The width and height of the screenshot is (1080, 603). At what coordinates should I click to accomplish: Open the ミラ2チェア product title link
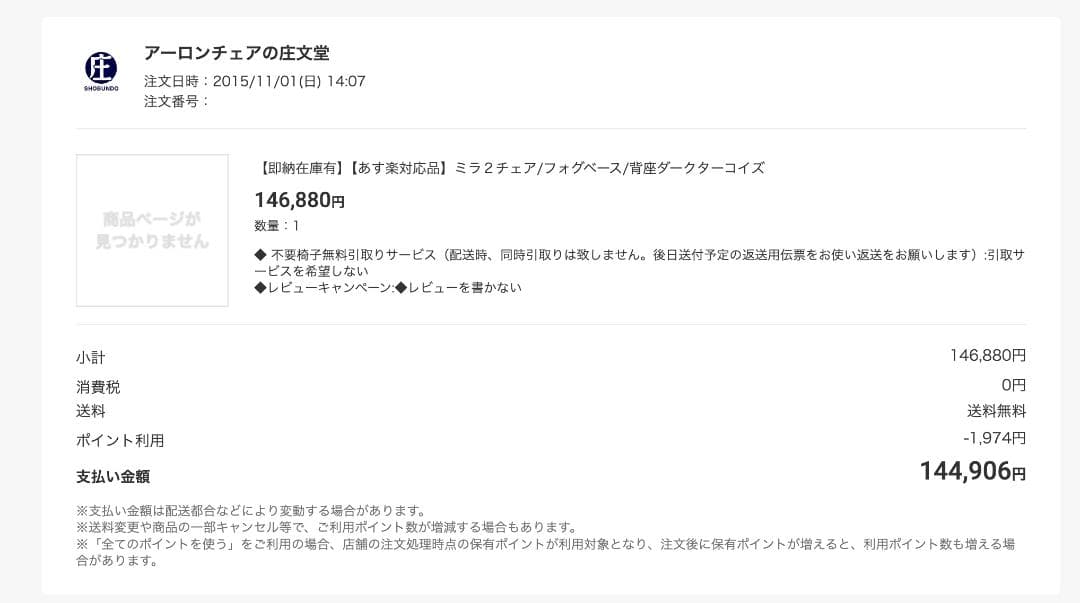(510, 168)
